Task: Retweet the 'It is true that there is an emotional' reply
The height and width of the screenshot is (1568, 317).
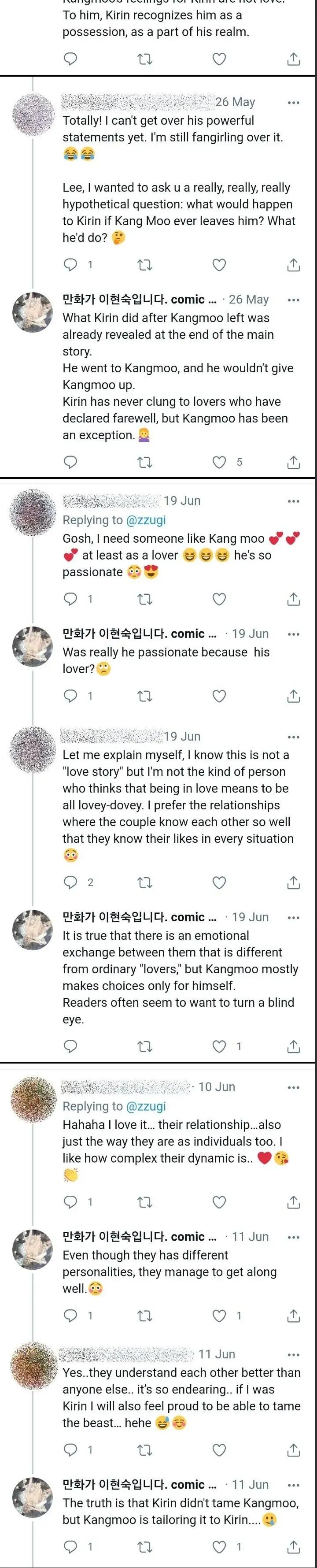Action: [145, 1046]
